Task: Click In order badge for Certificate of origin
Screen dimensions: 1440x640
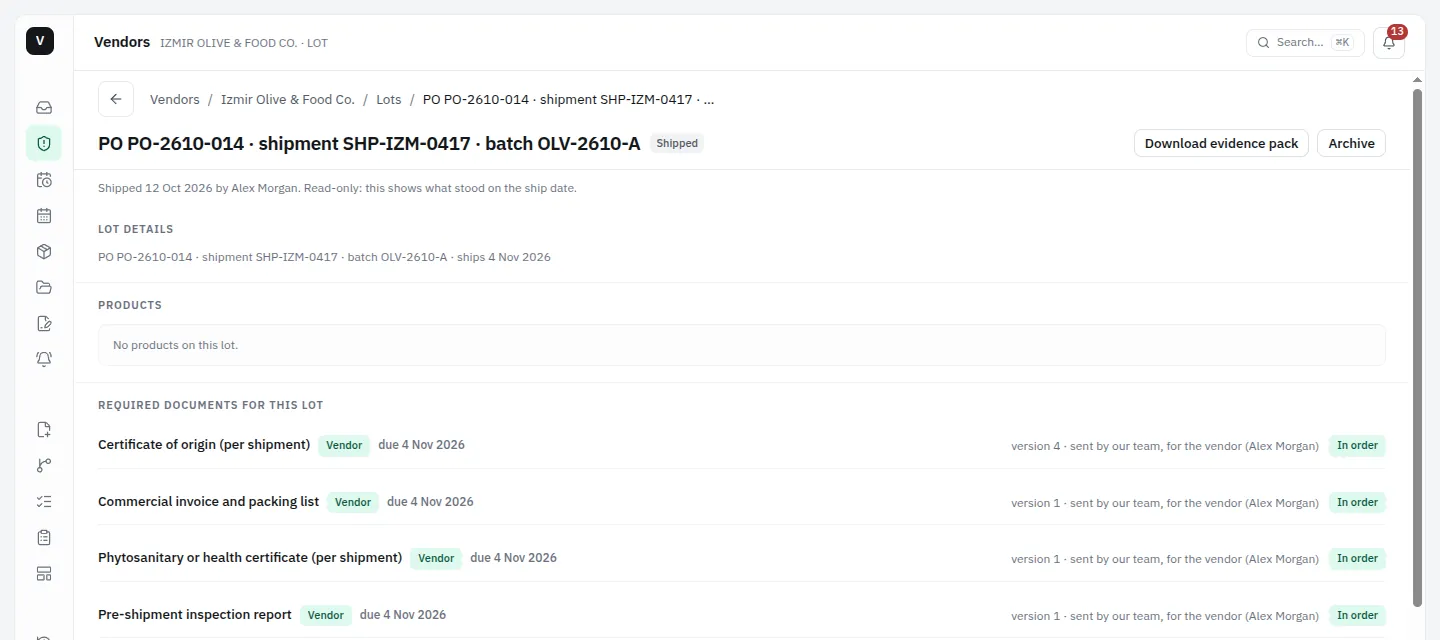Action: point(1357,445)
